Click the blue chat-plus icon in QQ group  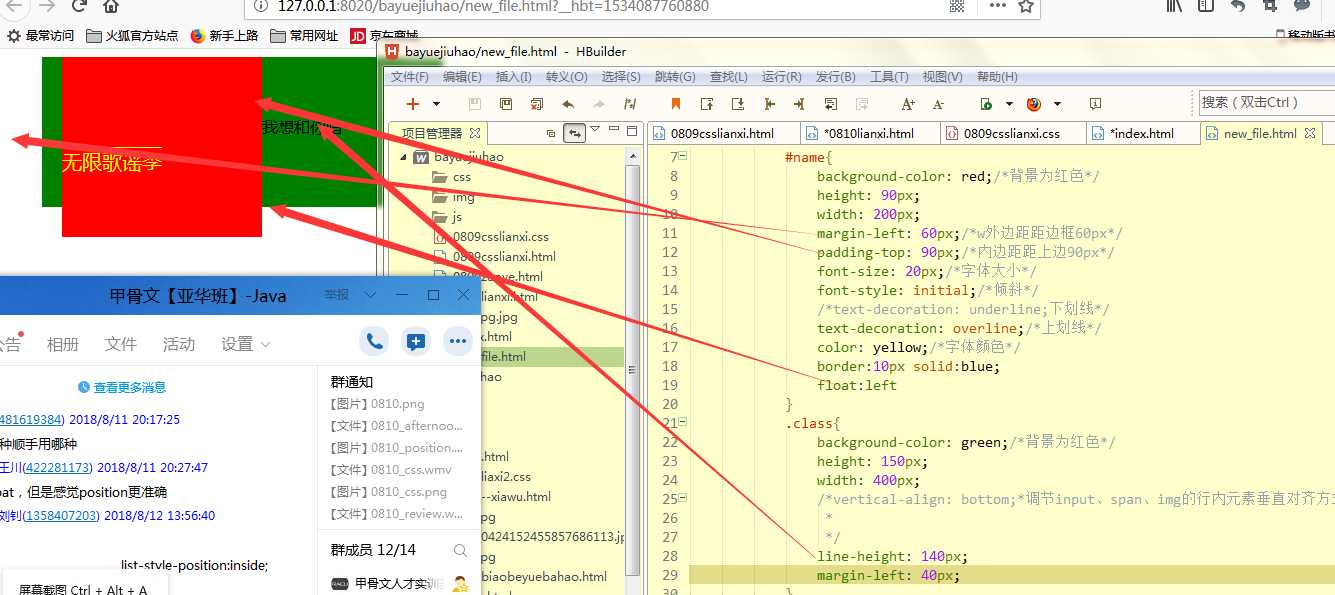(416, 342)
